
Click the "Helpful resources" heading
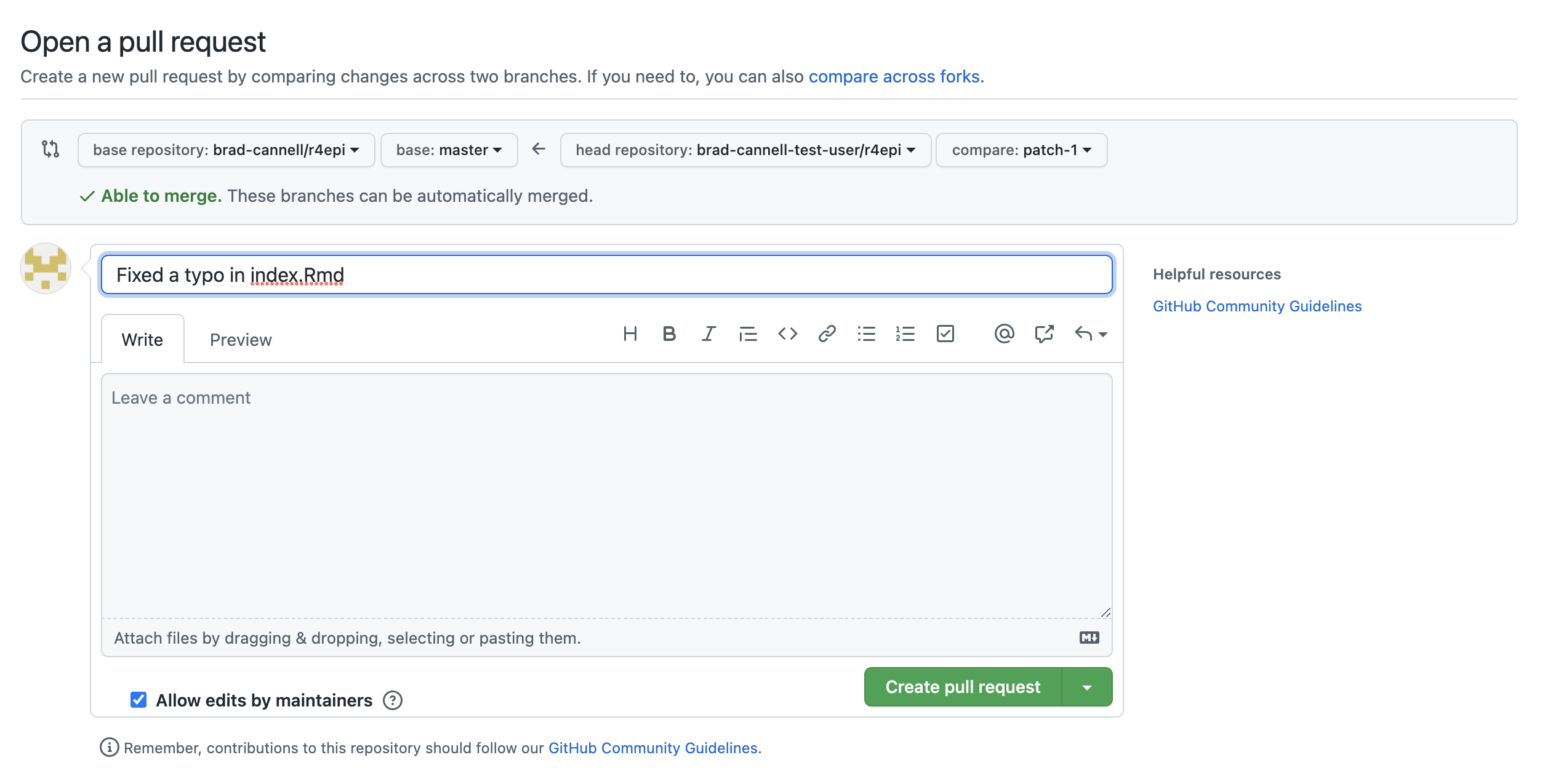1216,274
